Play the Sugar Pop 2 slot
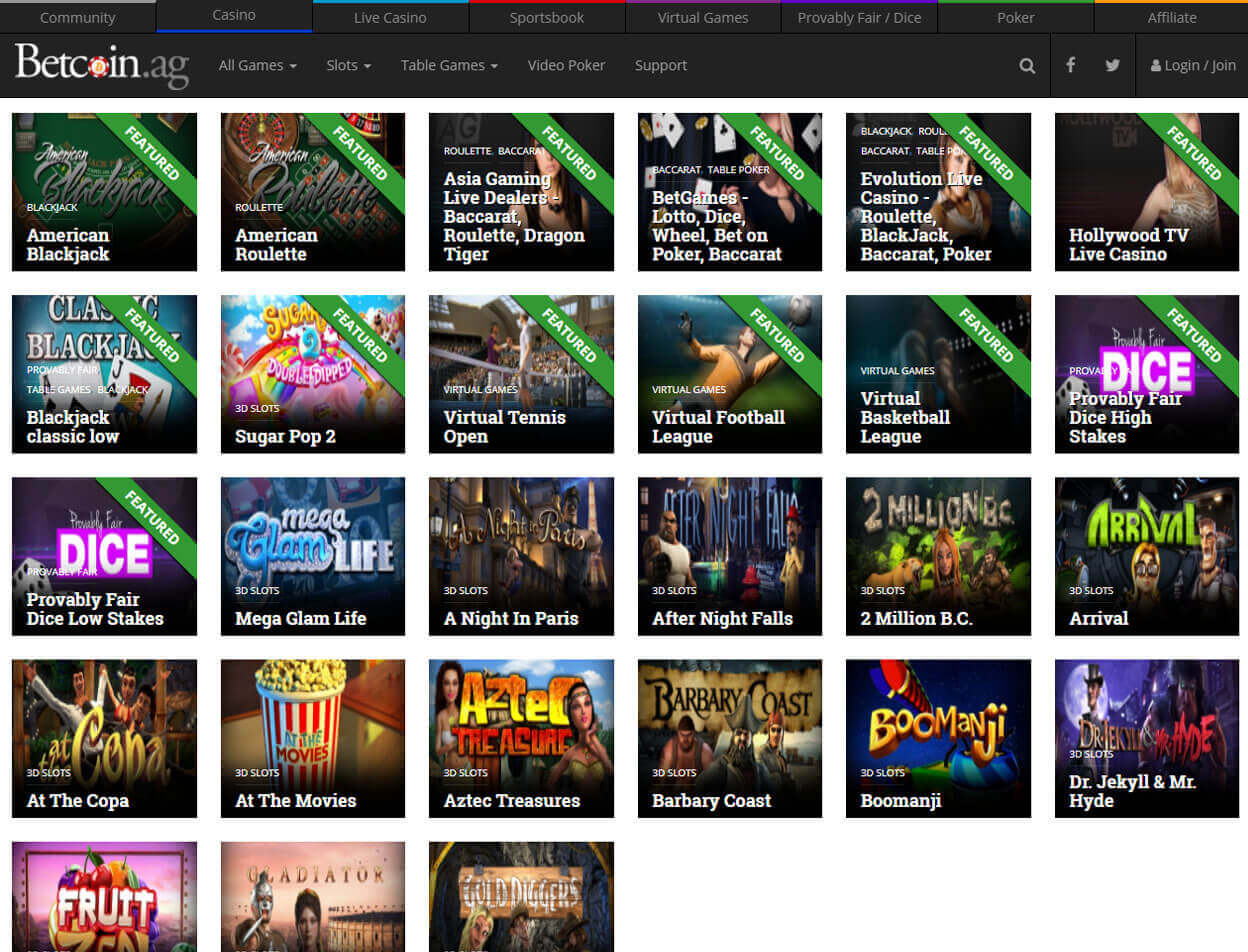Image resolution: width=1248 pixels, height=952 pixels. 313,374
